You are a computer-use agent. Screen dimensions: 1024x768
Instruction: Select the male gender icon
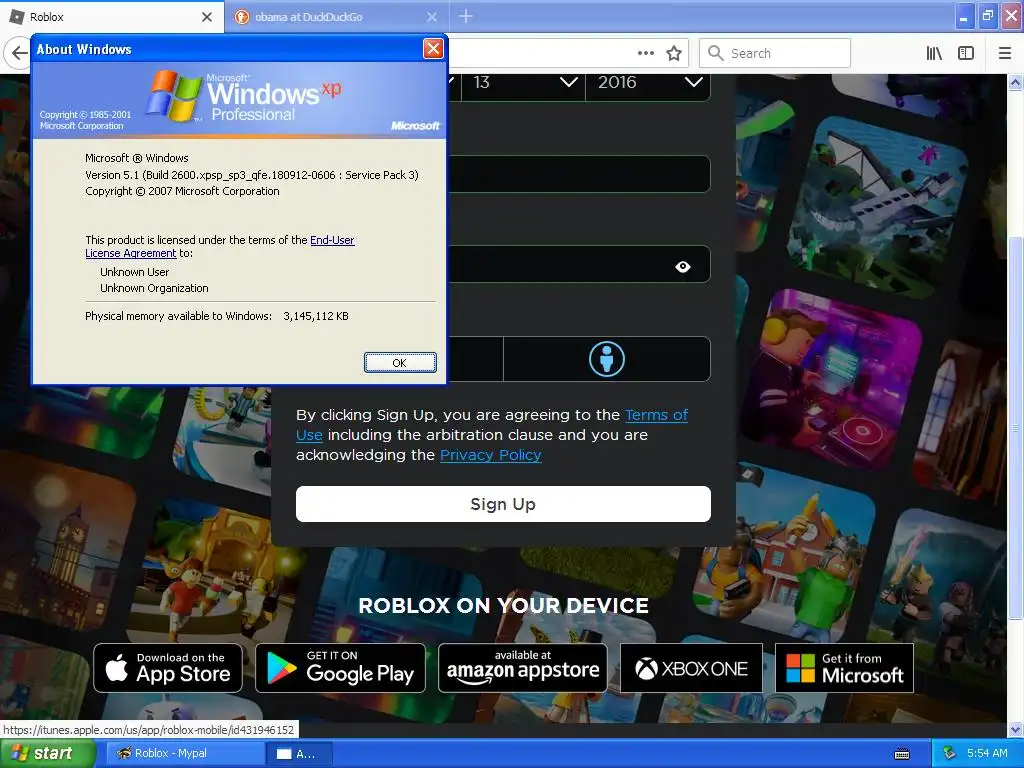[x=607, y=359]
